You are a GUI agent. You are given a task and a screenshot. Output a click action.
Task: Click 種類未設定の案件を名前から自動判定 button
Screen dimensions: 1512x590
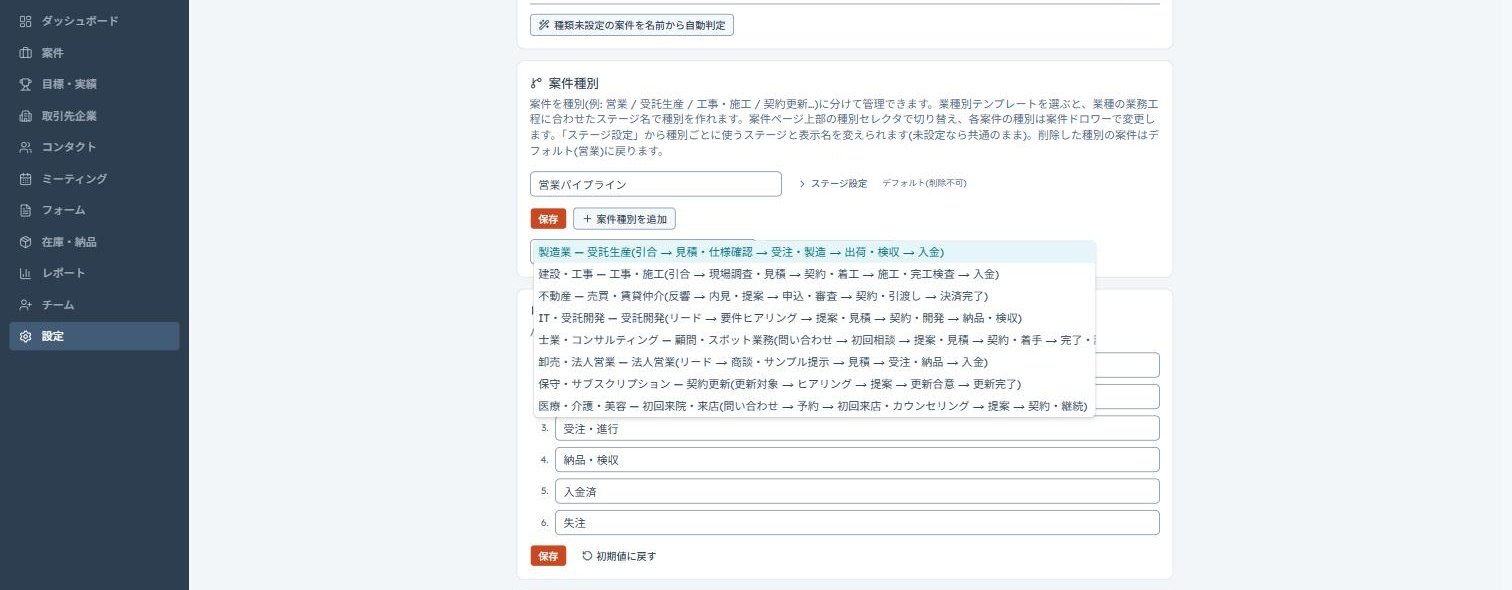pos(632,25)
